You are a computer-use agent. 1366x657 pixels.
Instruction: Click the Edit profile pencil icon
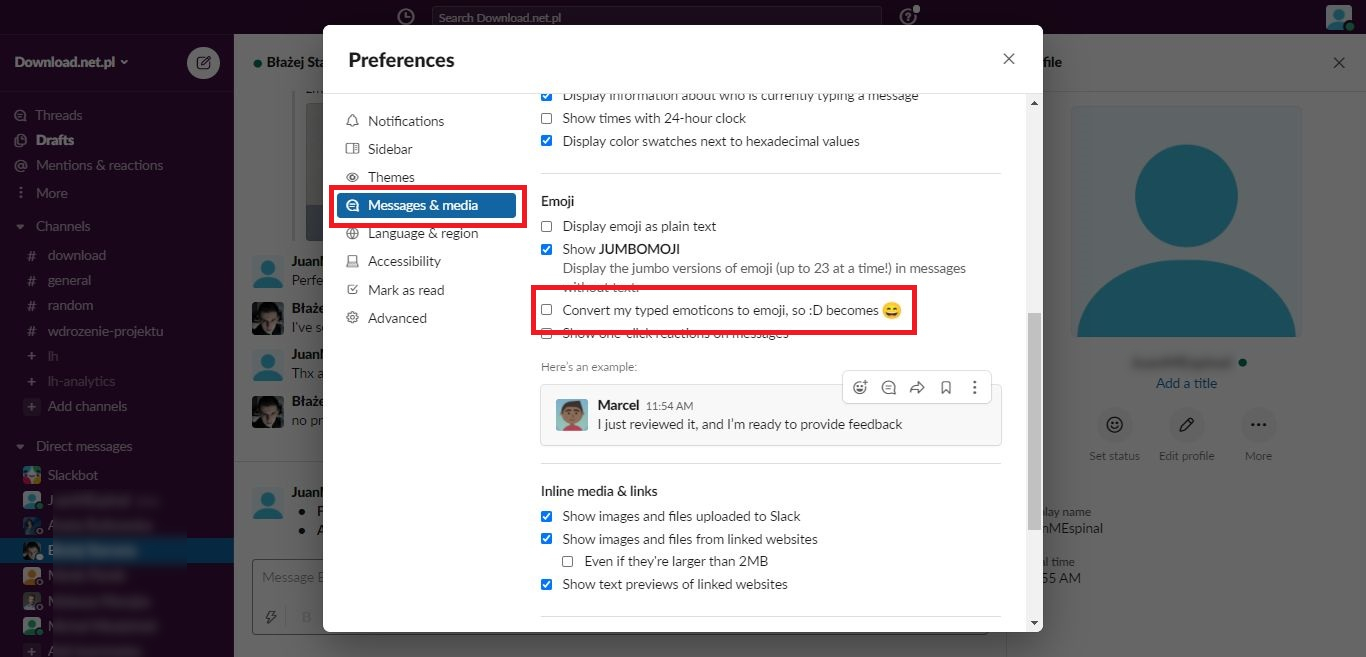point(1186,425)
